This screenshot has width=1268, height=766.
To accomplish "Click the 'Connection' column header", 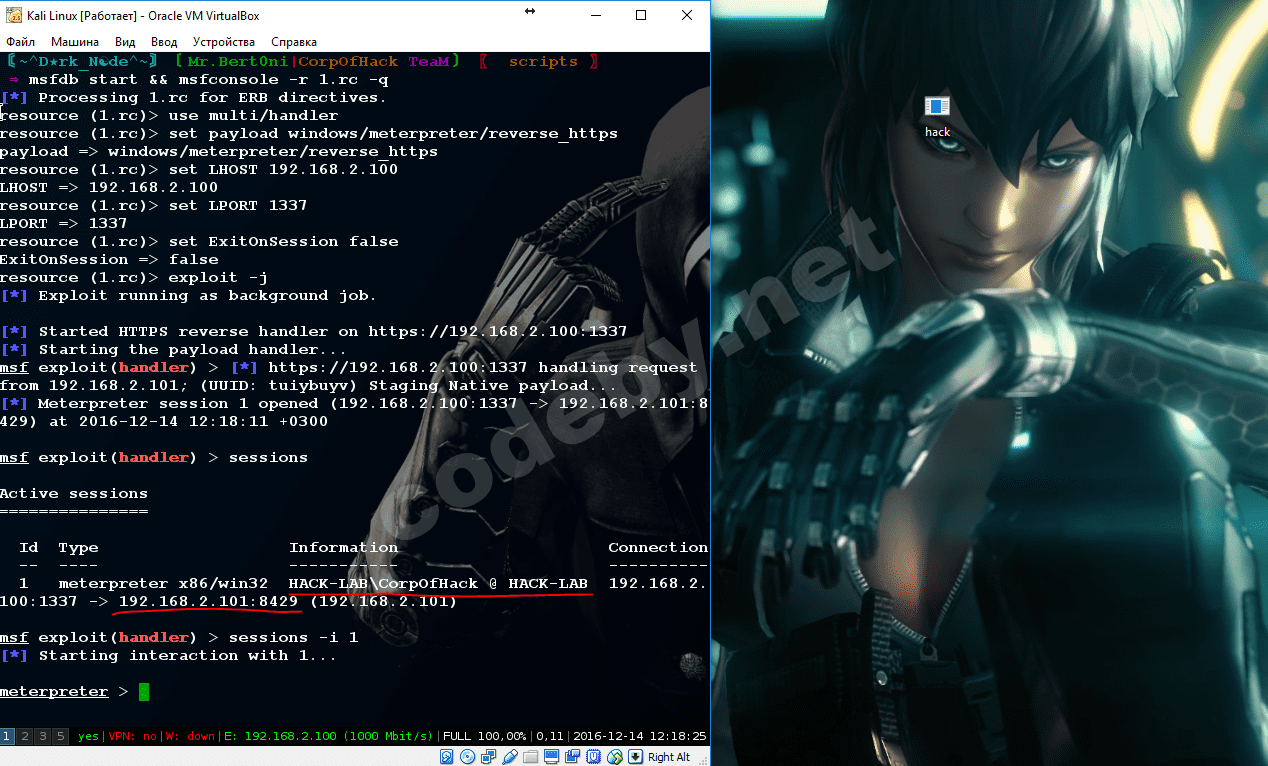I will (x=658, y=548).
